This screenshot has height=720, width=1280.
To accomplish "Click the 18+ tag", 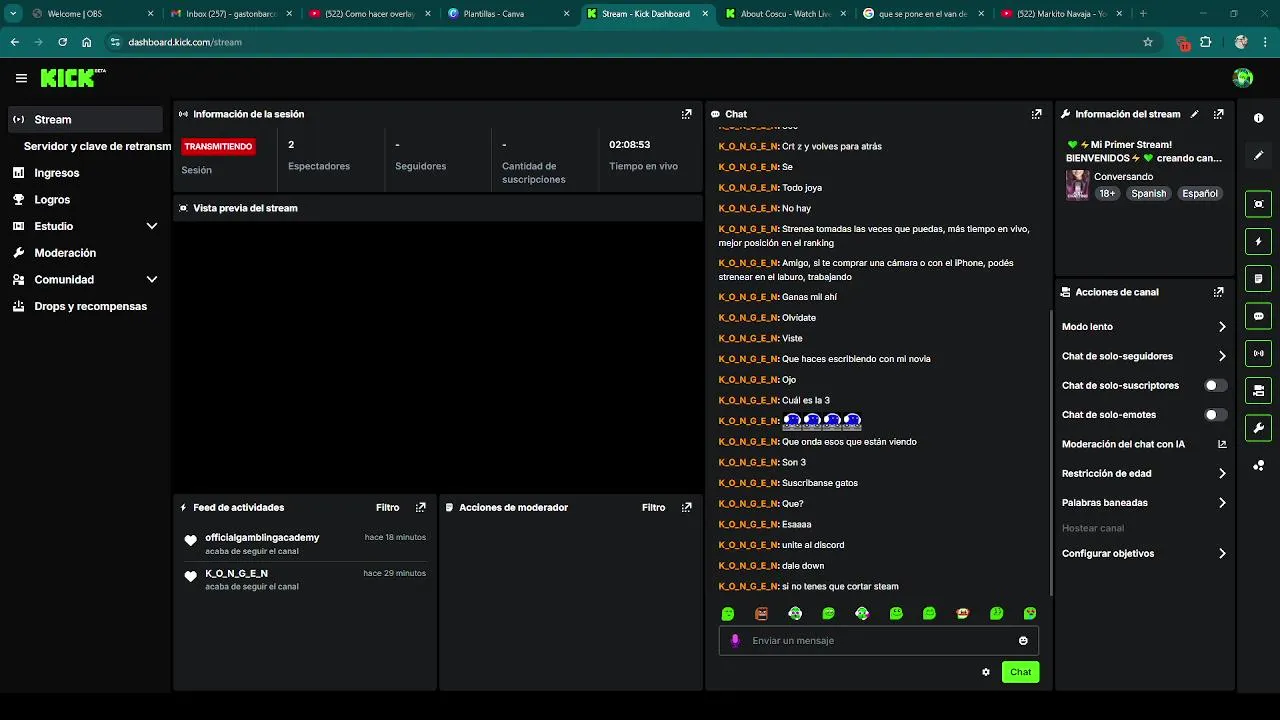I will 1107,193.
